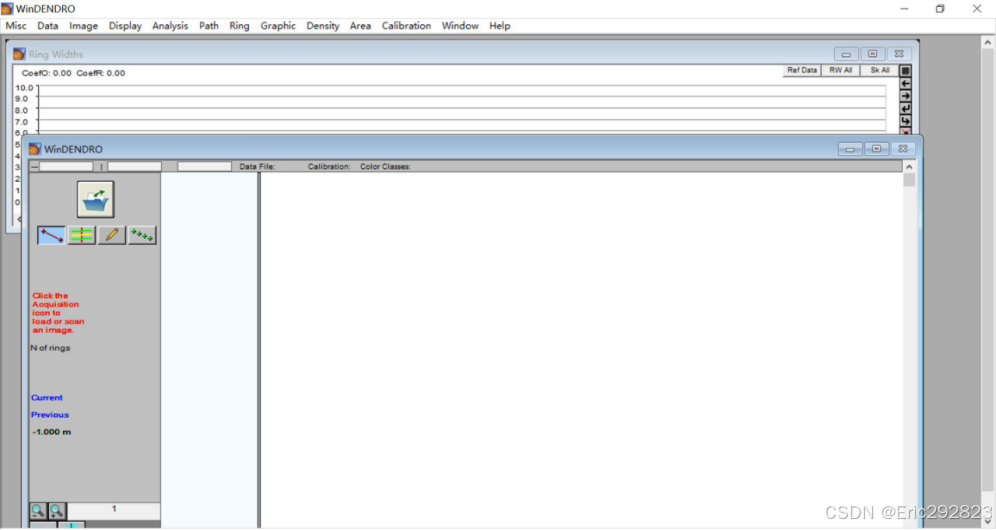996x530 pixels.
Task: Click the Acquisition folder icon to load an image
Action: (95, 199)
